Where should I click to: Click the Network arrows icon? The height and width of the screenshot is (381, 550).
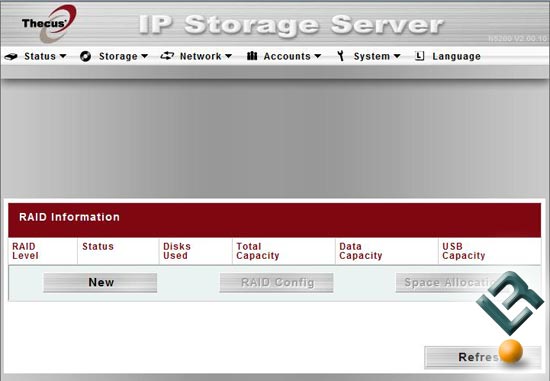[x=167, y=56]
